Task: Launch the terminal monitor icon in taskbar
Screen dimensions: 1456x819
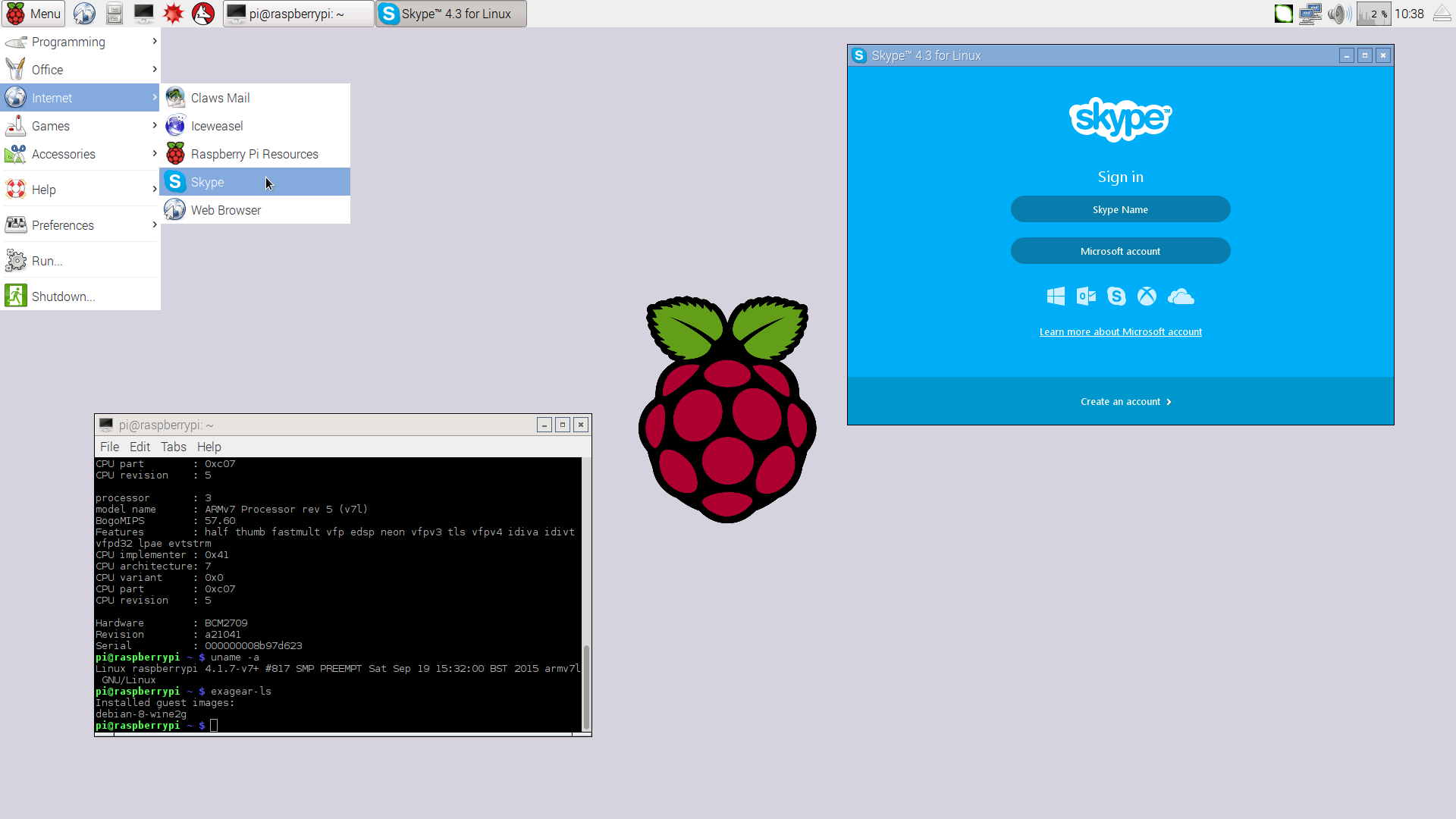Action: 143,14
